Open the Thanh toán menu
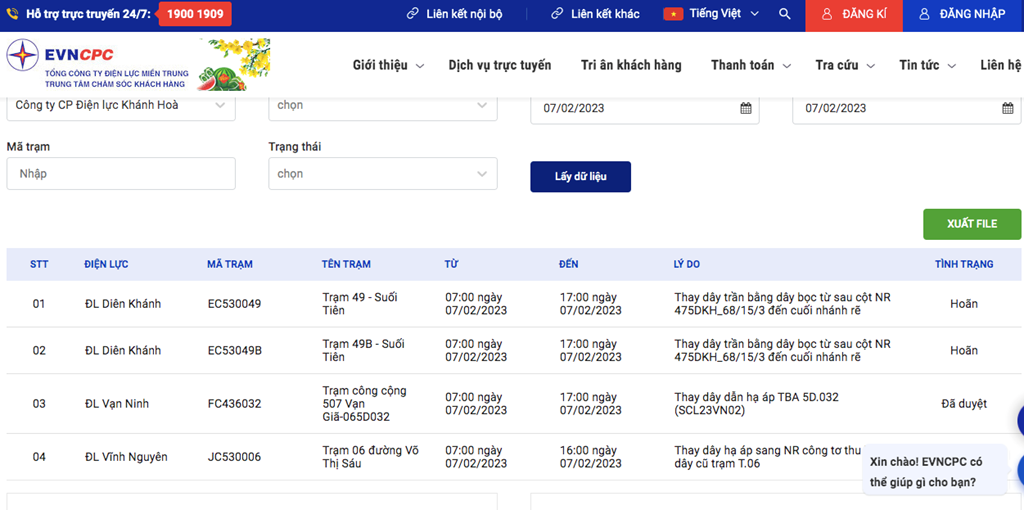 (750, 65)
